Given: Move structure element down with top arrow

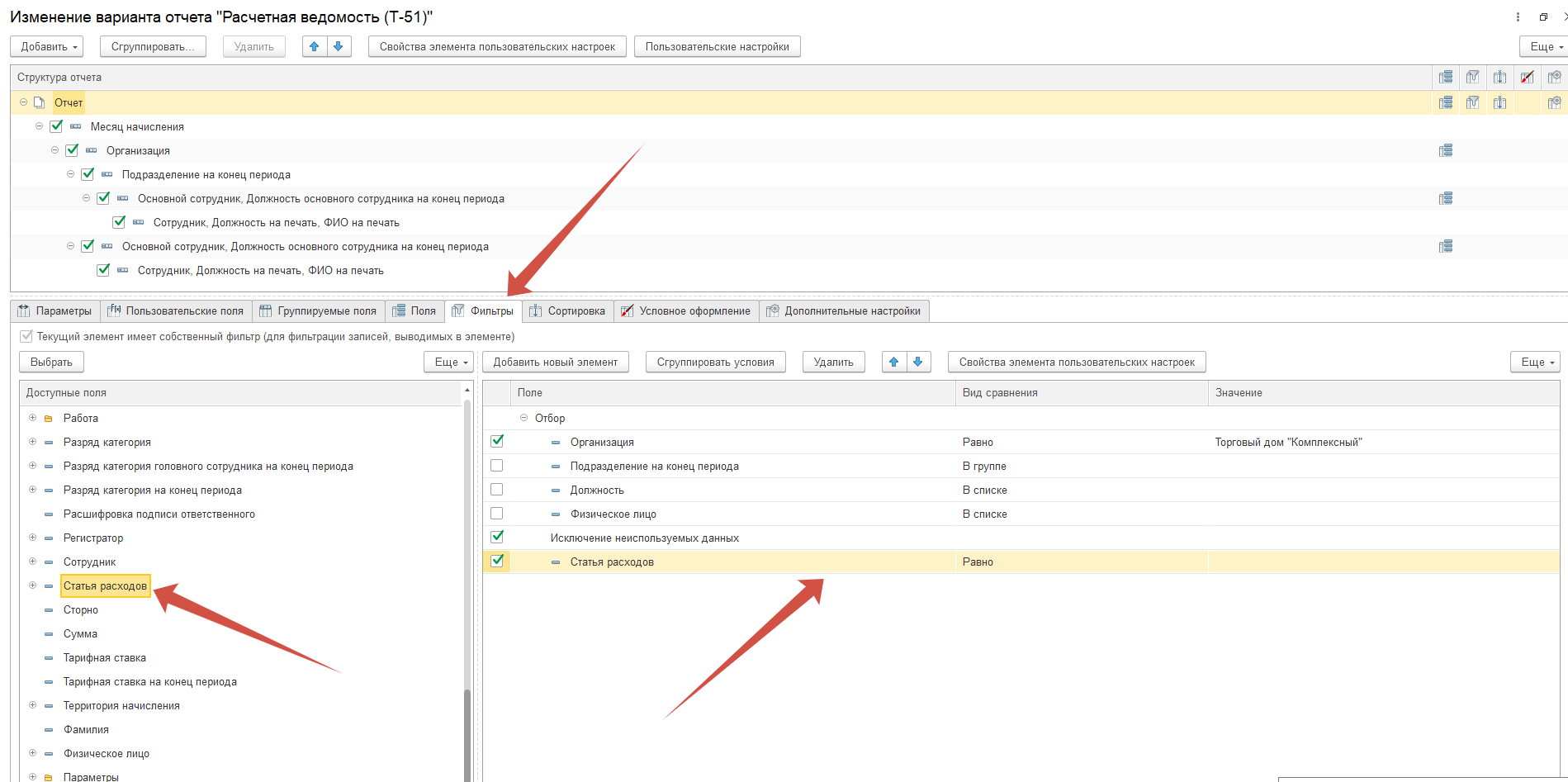Looking at the screenshot, I should [x=339, y=47].
